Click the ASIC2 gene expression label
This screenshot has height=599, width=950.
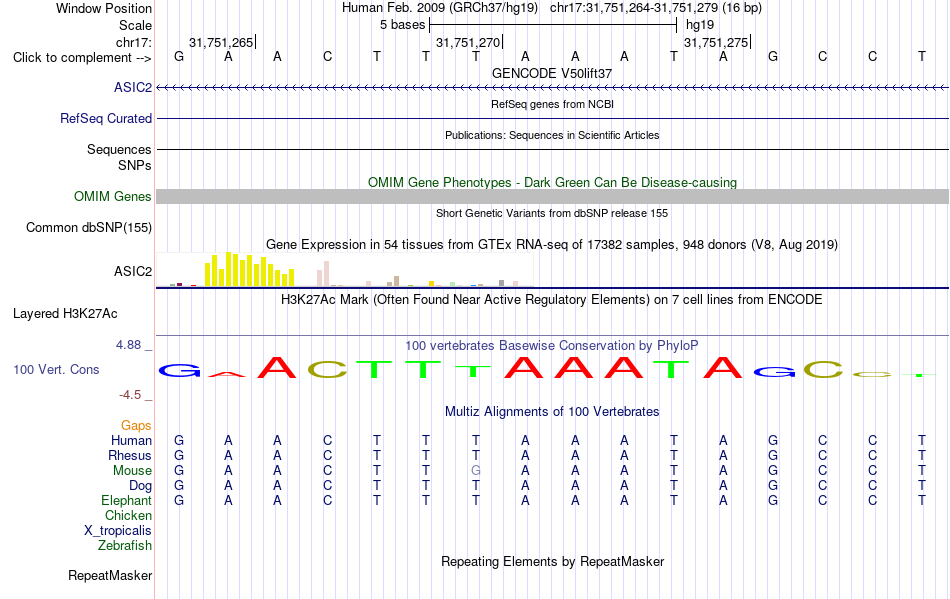133,271
